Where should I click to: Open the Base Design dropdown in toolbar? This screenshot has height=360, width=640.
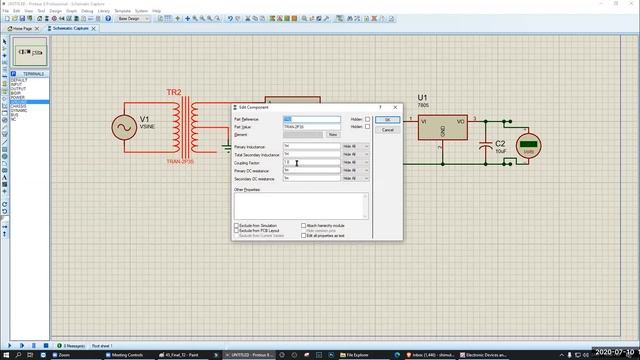click(133, 19)
